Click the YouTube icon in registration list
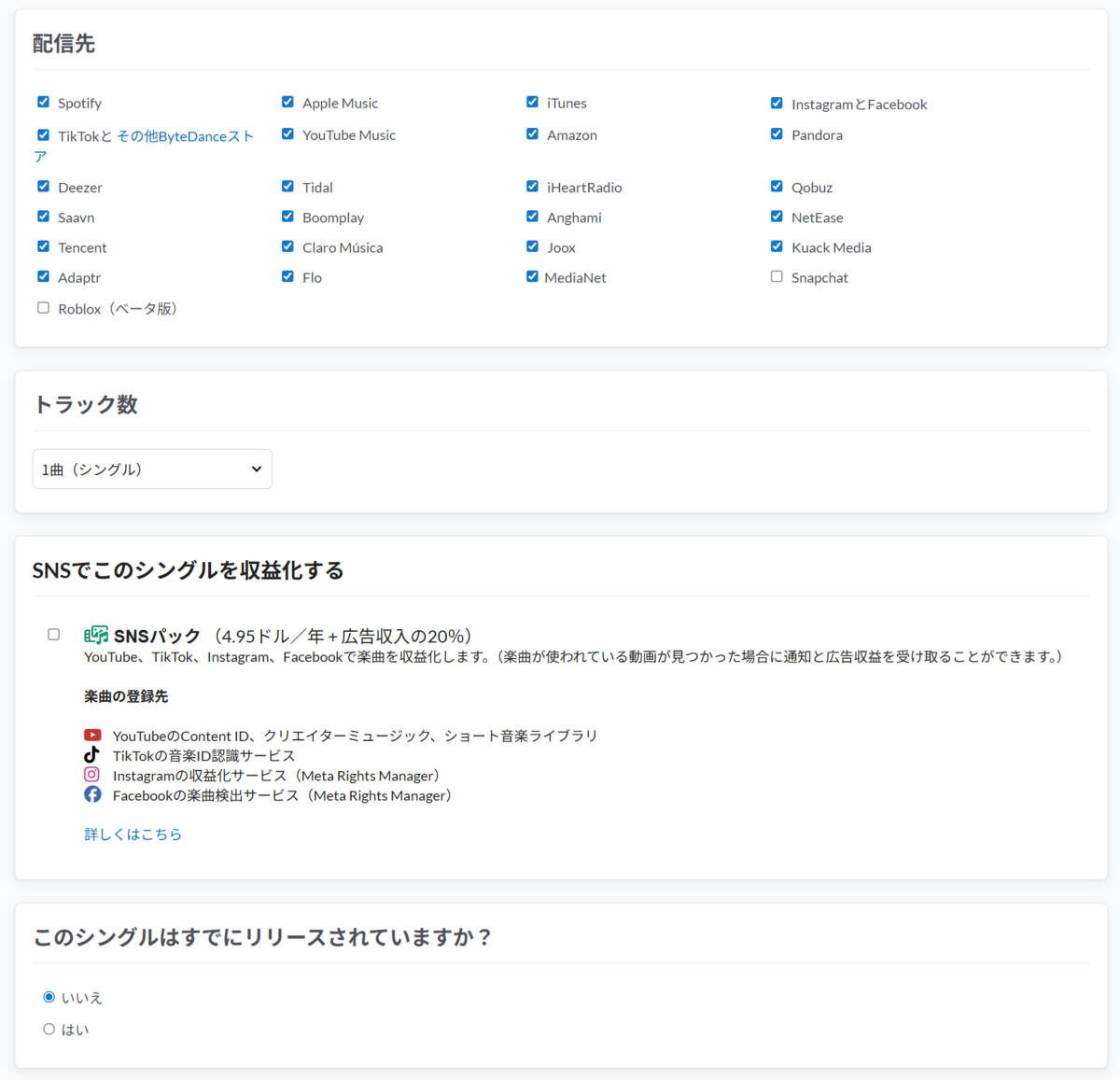 pos(92,735)
